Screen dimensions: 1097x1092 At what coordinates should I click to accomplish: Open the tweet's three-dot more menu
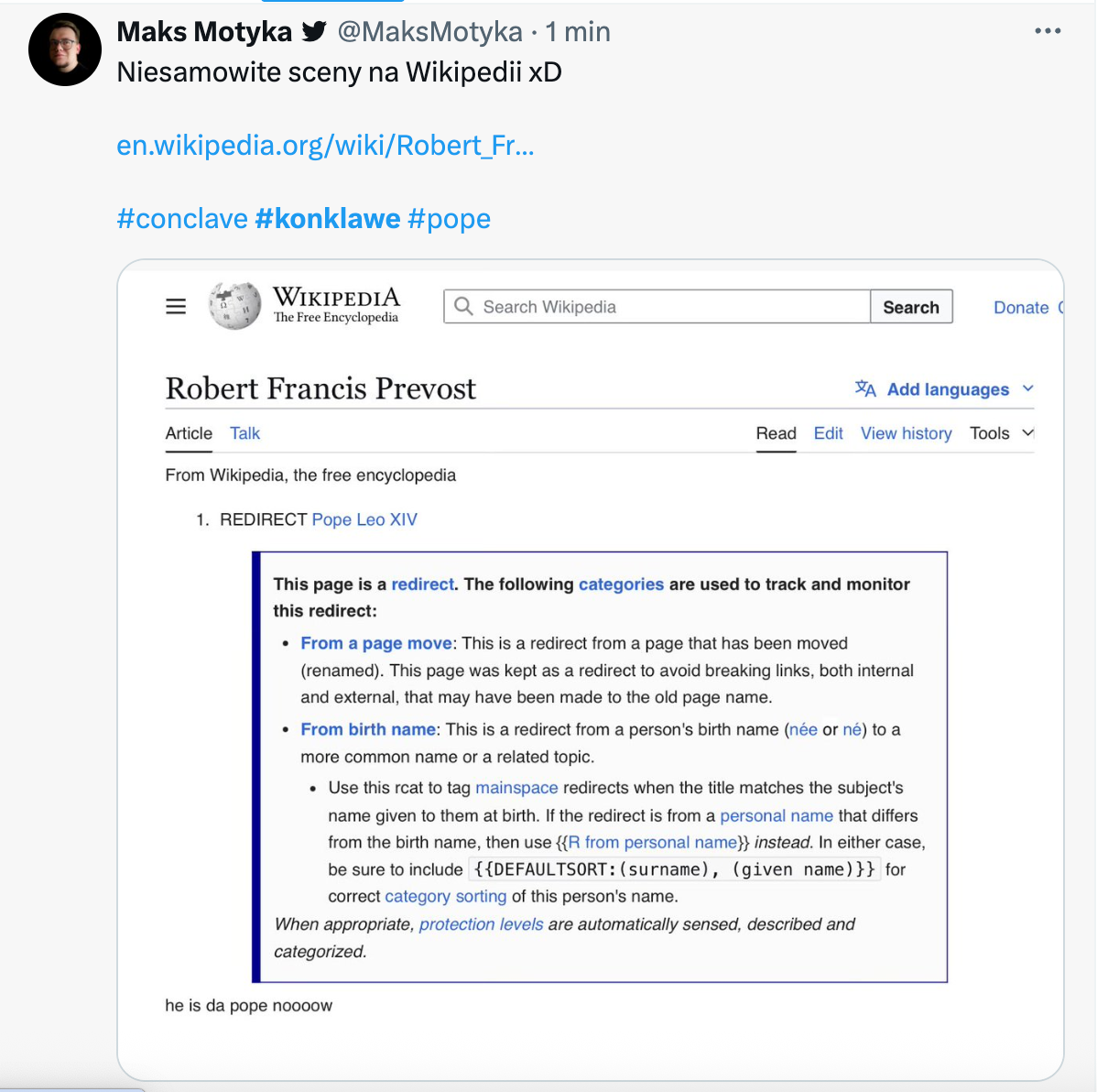coord(1048,31)
